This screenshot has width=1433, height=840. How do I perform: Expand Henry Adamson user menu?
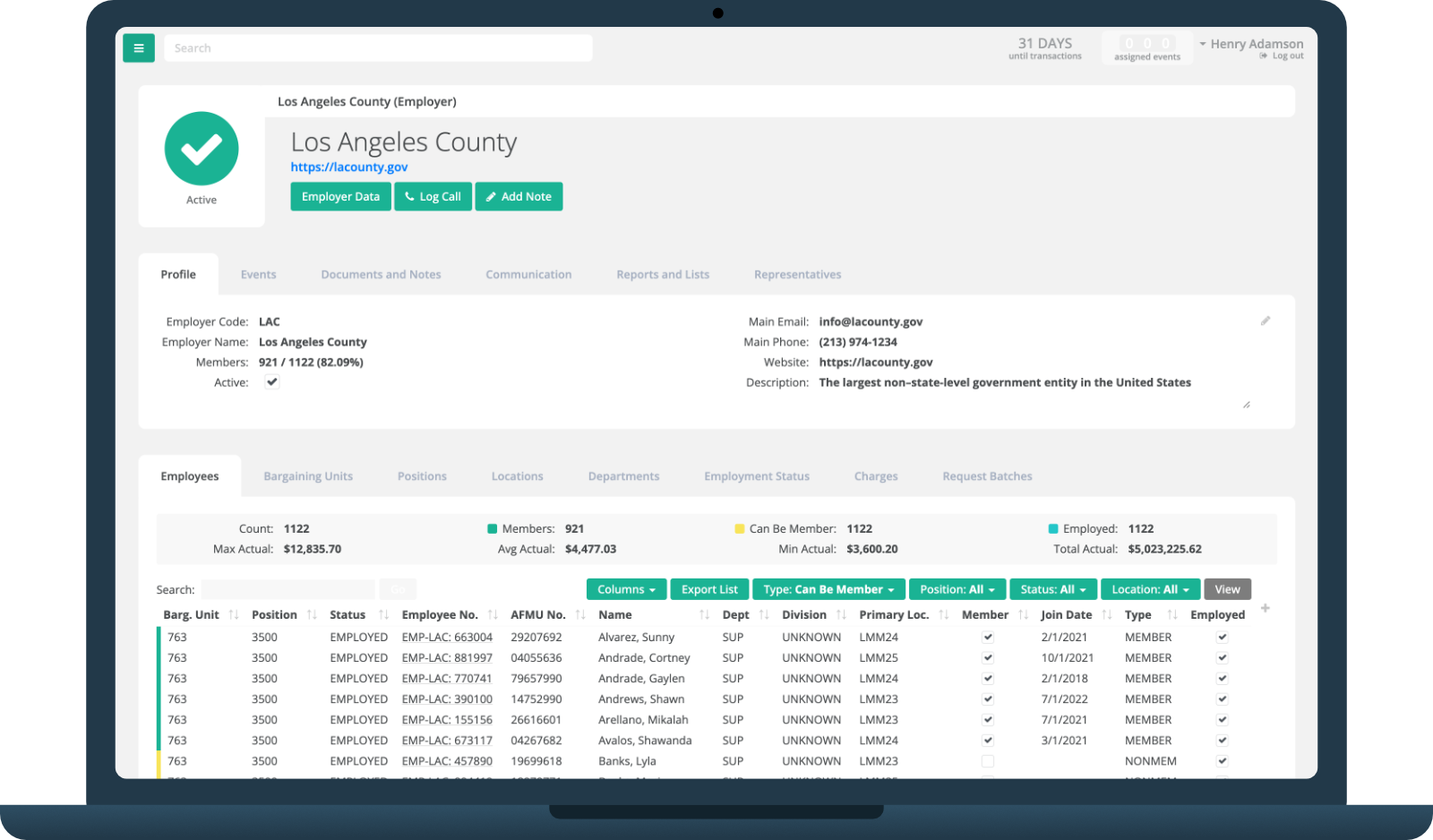coord(1251,44)
